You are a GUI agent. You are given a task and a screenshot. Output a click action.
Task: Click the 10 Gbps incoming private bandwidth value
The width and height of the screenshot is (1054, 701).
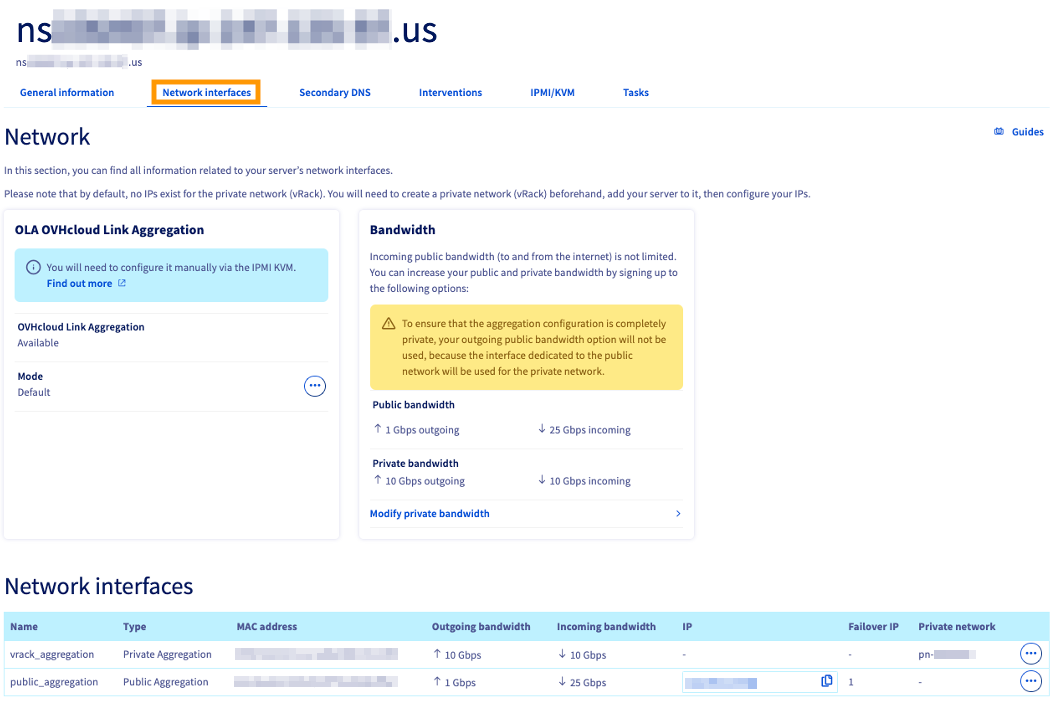tap(583, 481)
